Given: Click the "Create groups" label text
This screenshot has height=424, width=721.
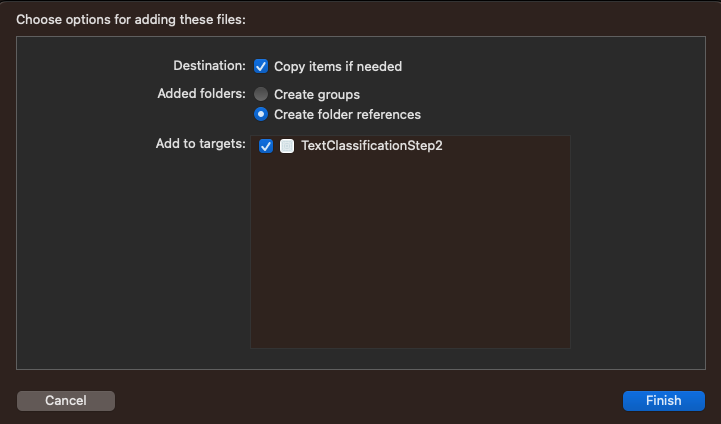Looking at the screenshot, I should coord(317,94).
